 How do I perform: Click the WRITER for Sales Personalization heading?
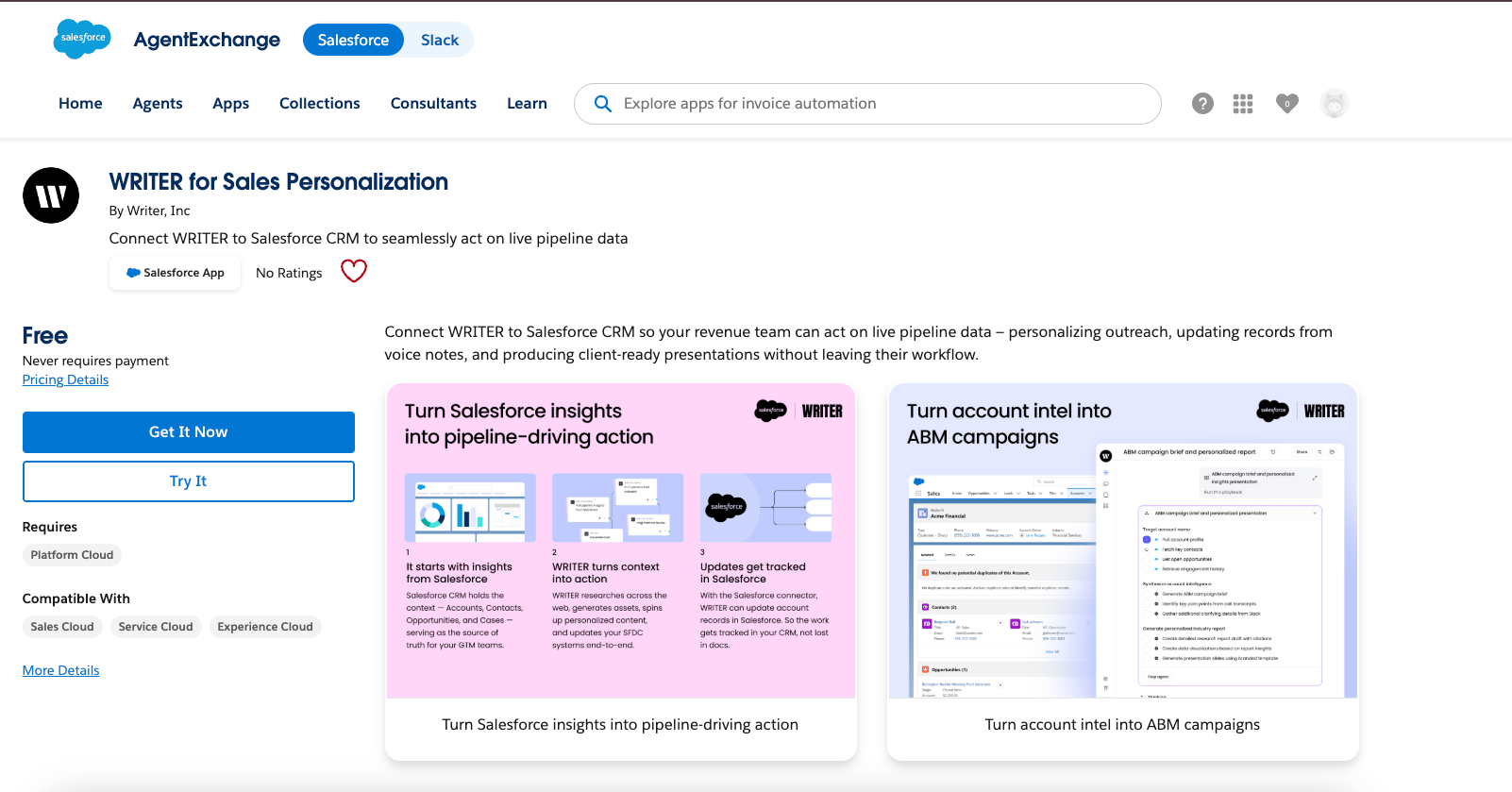coord(278,182)
